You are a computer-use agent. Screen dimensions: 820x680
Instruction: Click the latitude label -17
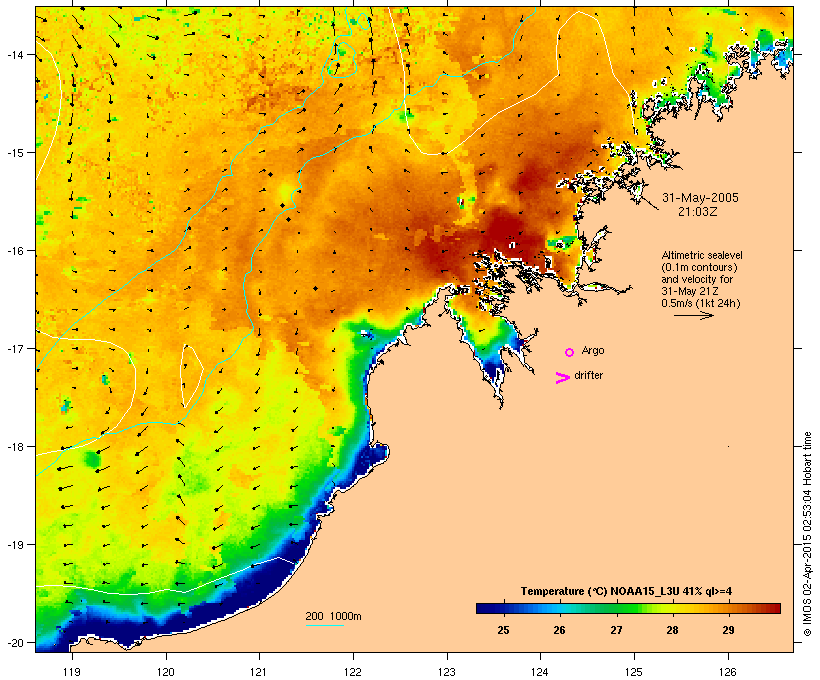[x=14, y=349]
